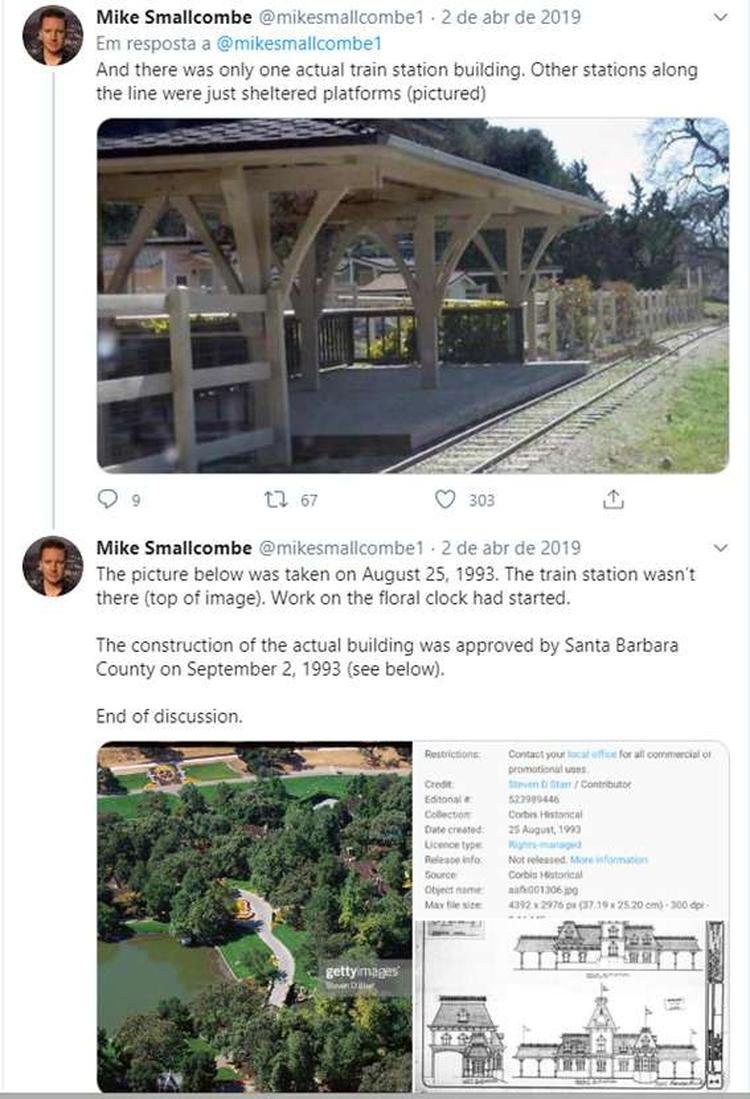Click the reply speech bubble icon

(x=108, y=498)
